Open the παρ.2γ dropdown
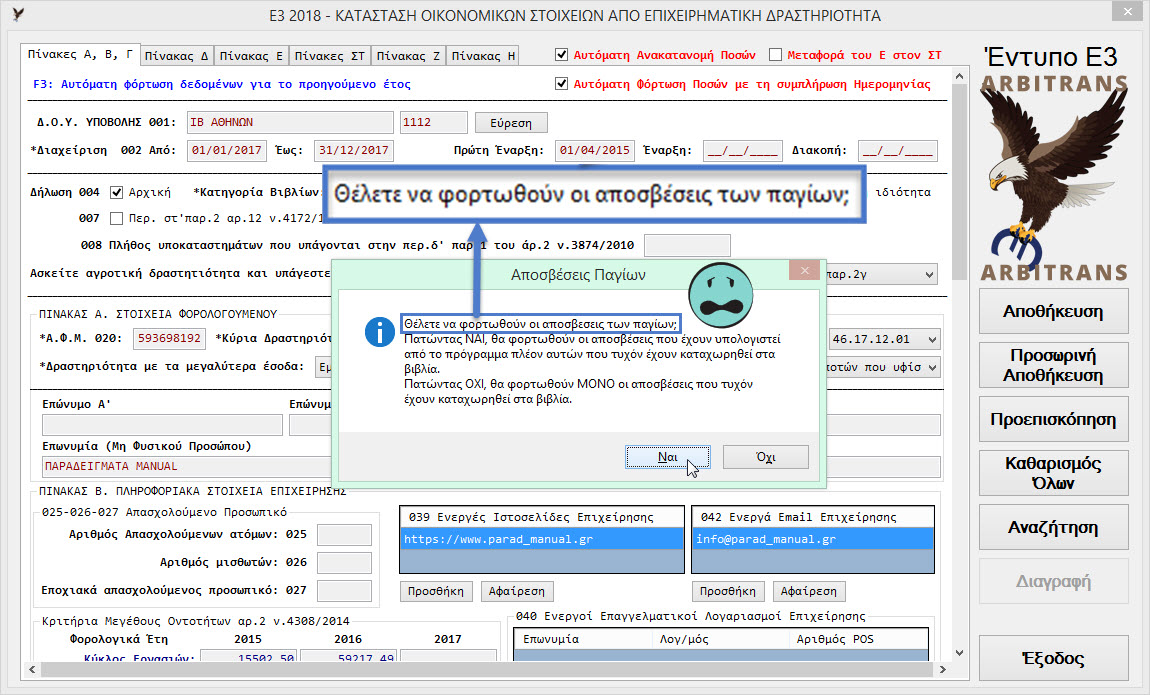1150x695 pixels. tap(929, 274)
